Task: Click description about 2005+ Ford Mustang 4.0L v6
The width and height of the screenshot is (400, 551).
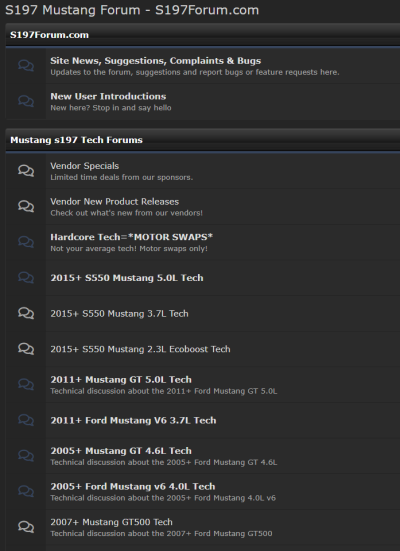Action: [163, 498]
